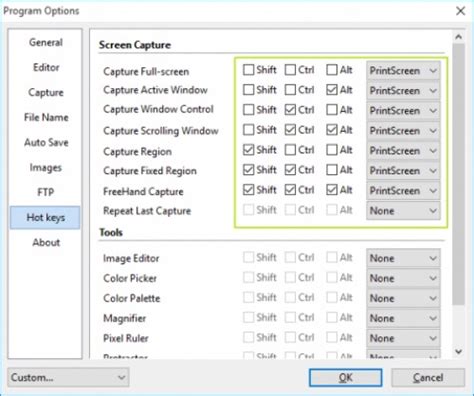474x396 pixels.
Task: Uncheck Alt for FreeHand Capture
Action: 332,190
